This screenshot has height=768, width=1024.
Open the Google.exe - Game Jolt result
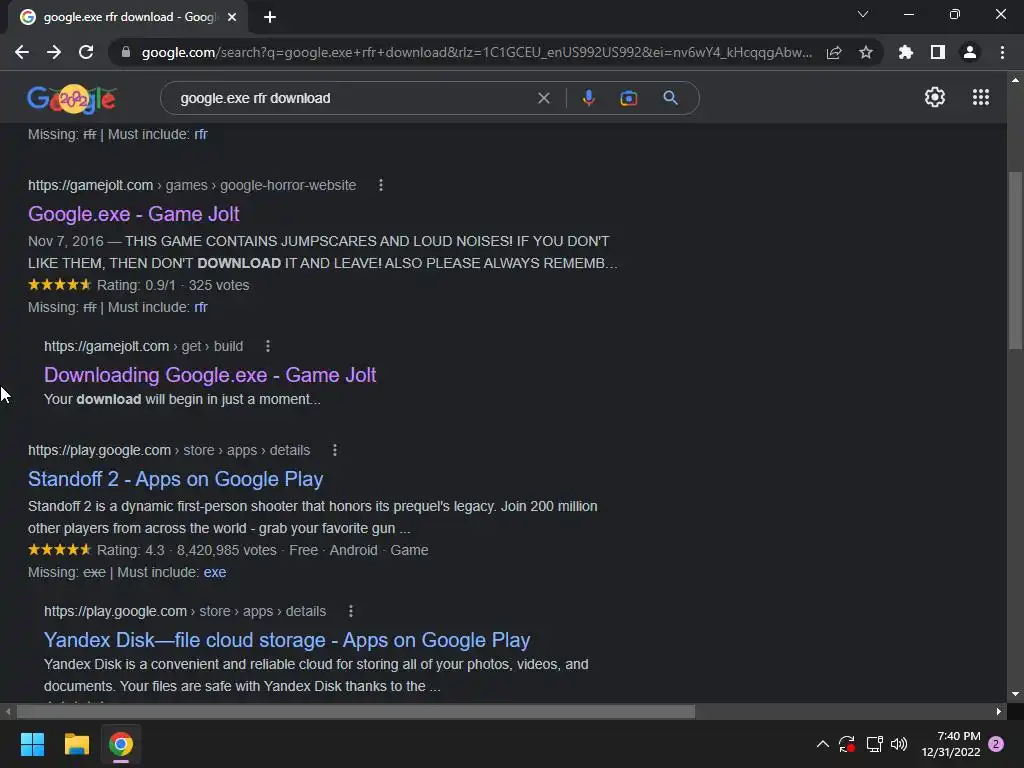coord(134,214)
